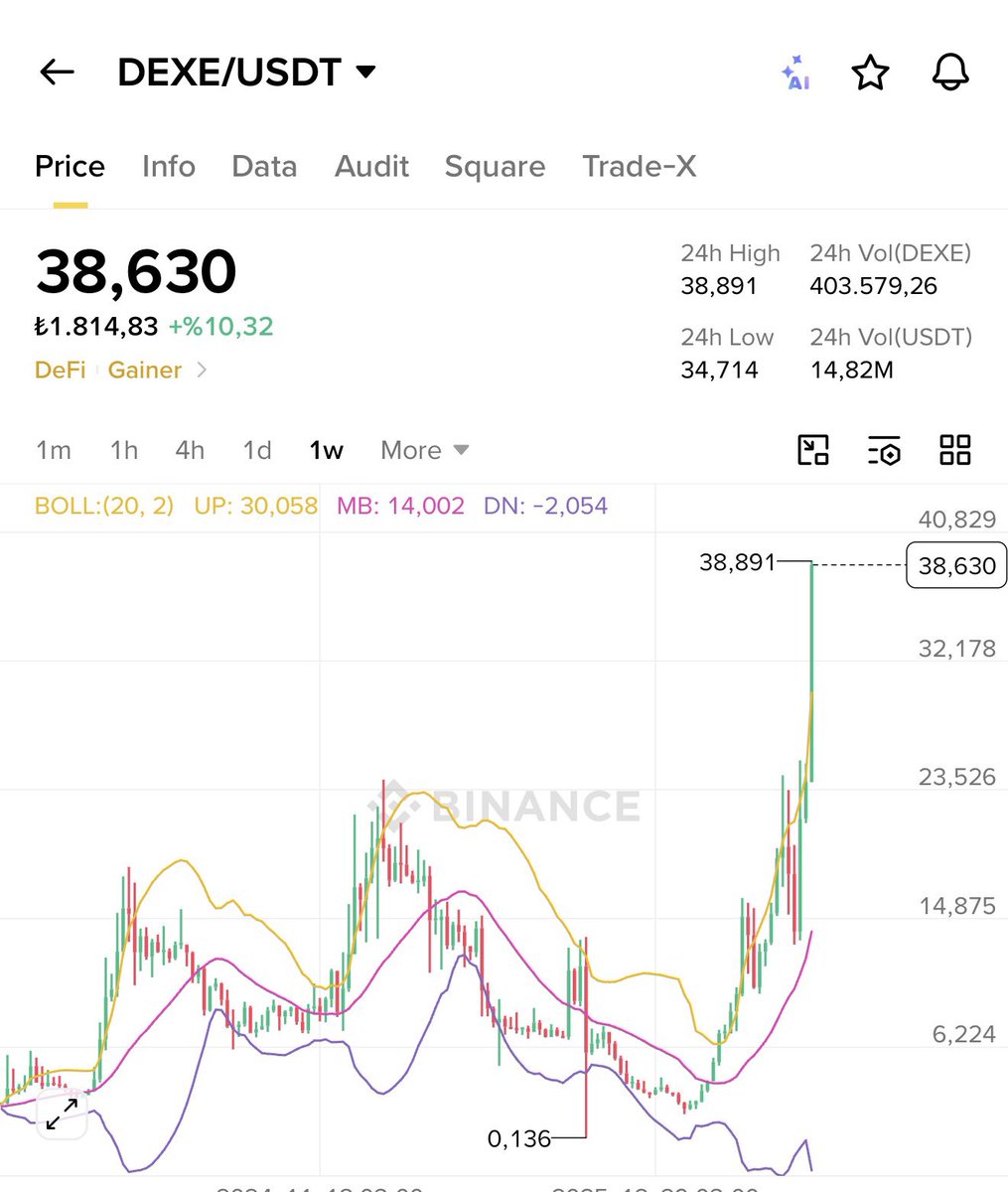Select the 1w timeframe
This screenshot has width=1008, height=1192.
(x=326, y=450)
